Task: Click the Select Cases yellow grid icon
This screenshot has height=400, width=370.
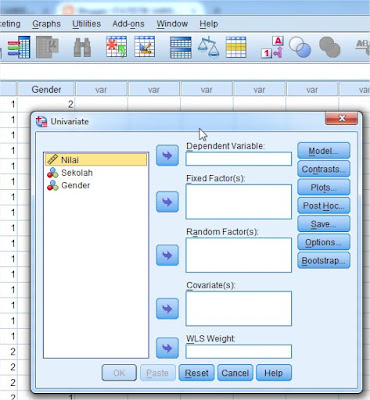Action: point(236,47)
